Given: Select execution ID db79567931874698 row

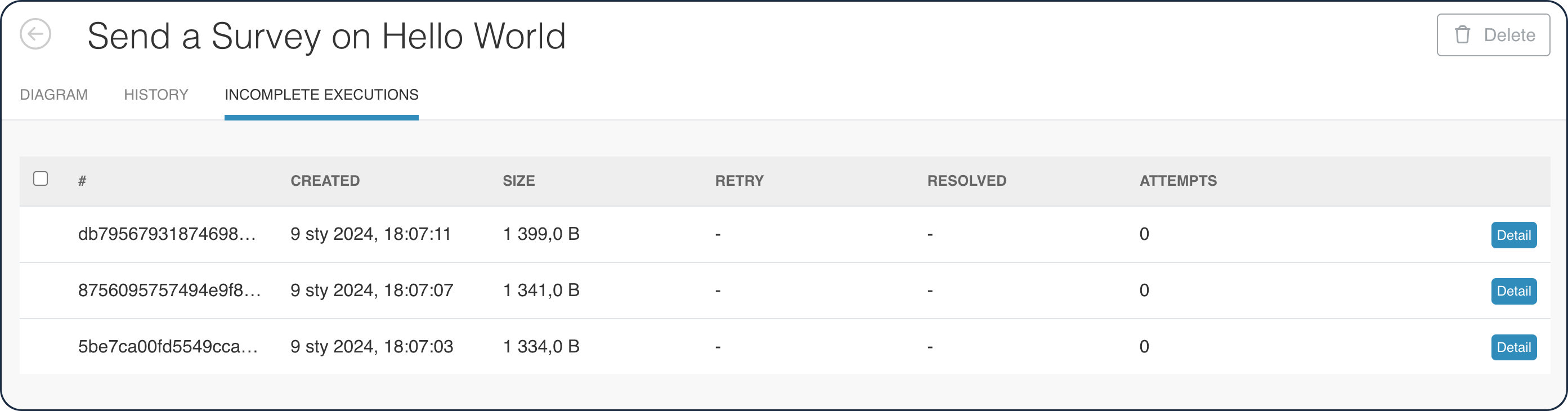Looking at the screenshot, I should coord(167,234).
